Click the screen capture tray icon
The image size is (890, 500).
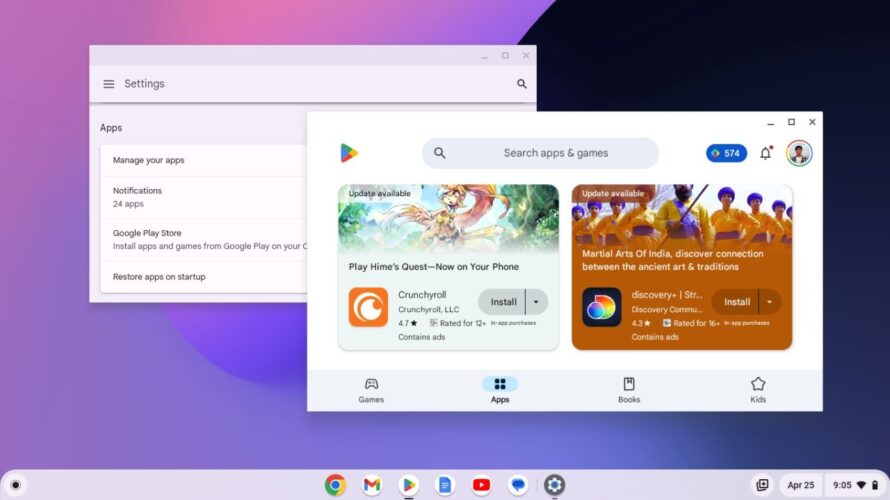[762, 485]
